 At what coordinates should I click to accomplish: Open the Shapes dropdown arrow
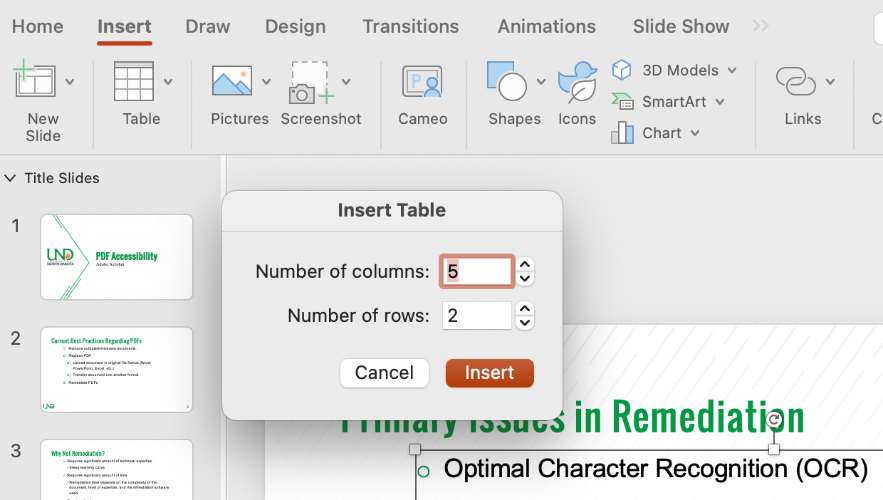[x=541, y=82]
